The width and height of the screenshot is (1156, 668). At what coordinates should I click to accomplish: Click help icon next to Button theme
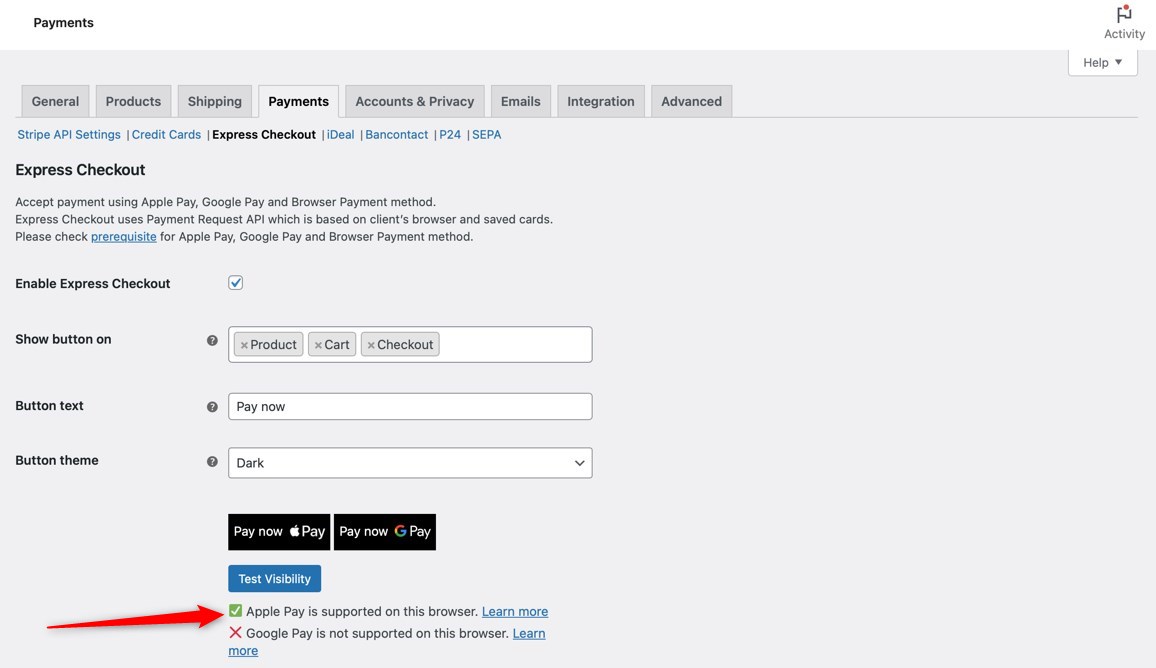coord(212,462)
